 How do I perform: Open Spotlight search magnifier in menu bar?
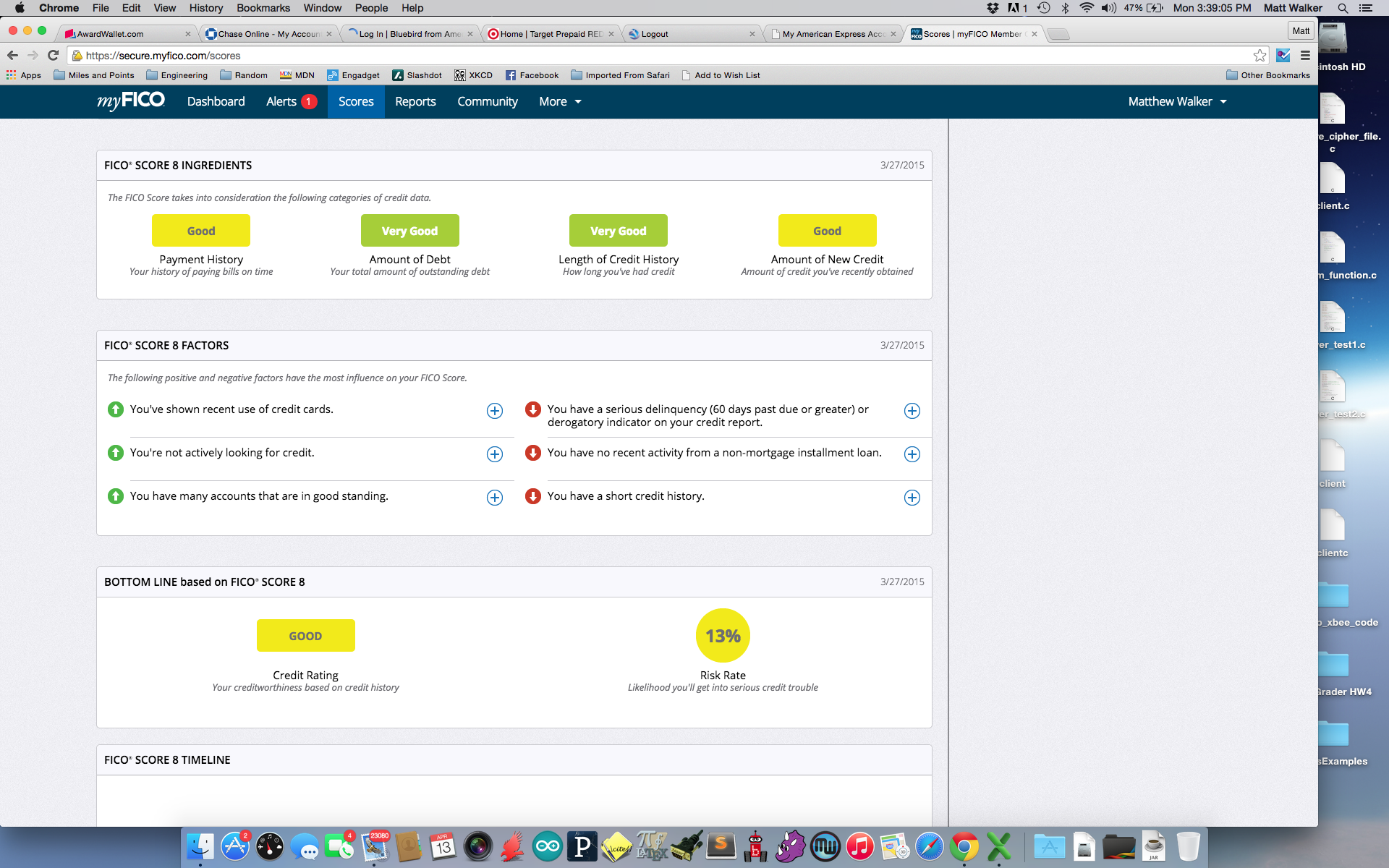coord(1343,8)
